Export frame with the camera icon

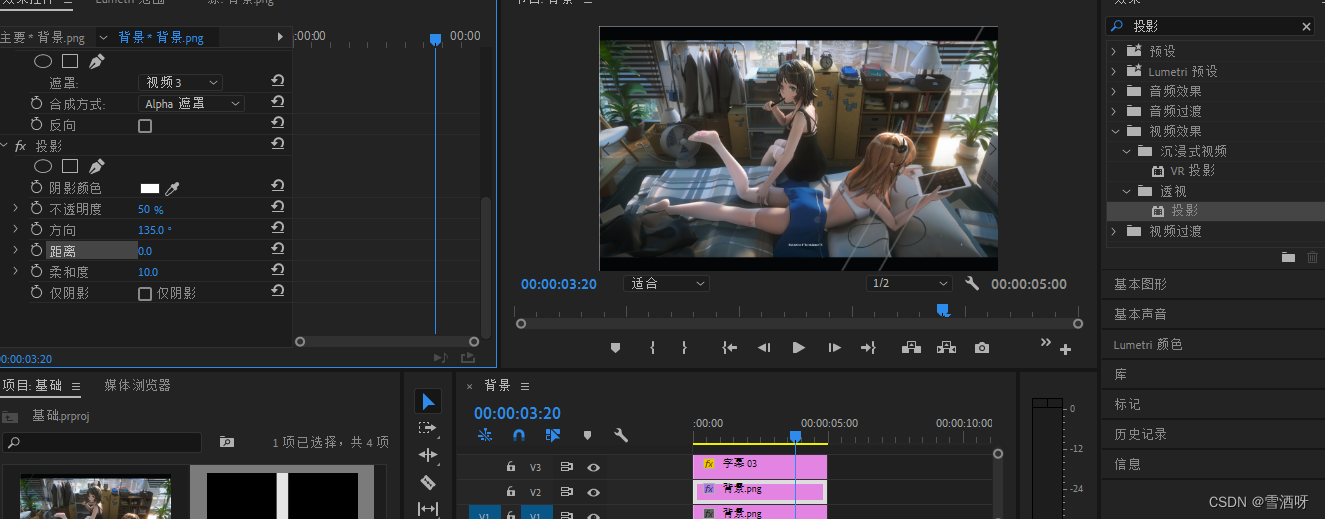point(982,348)
